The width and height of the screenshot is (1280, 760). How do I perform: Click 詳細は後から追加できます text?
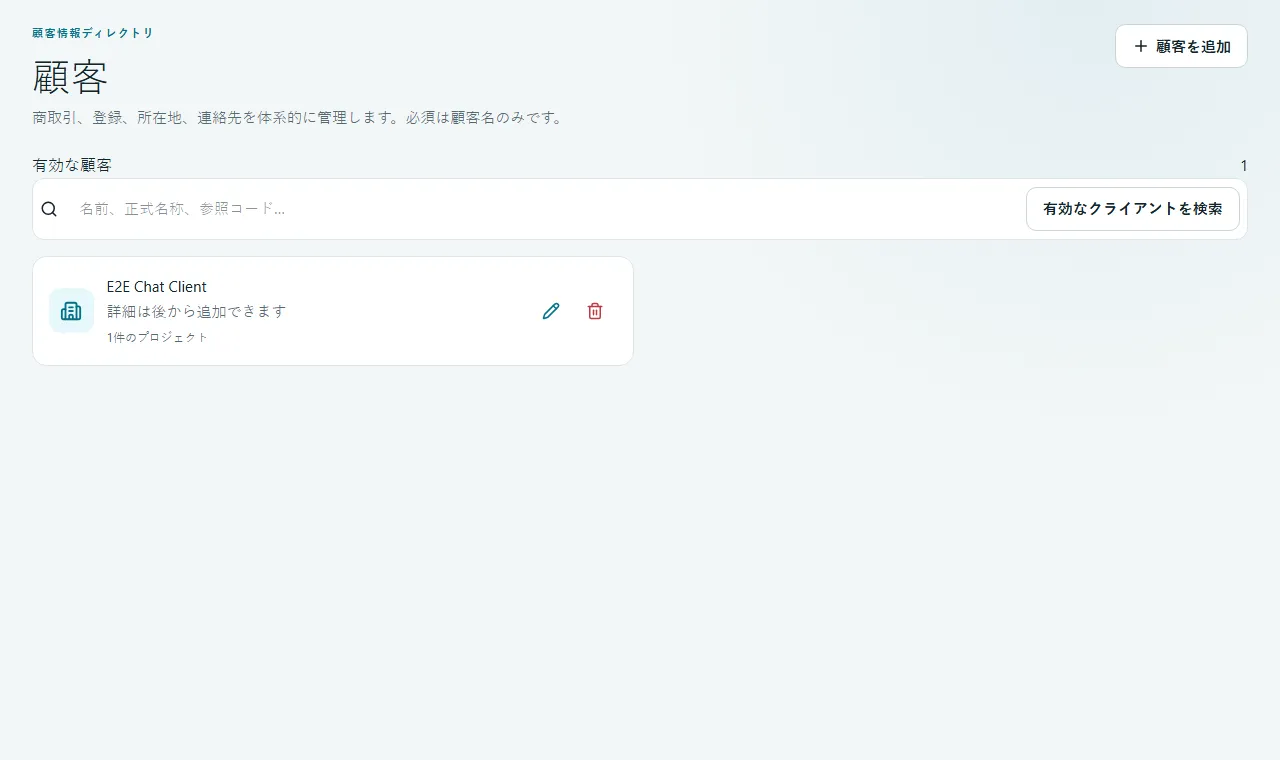197,311
